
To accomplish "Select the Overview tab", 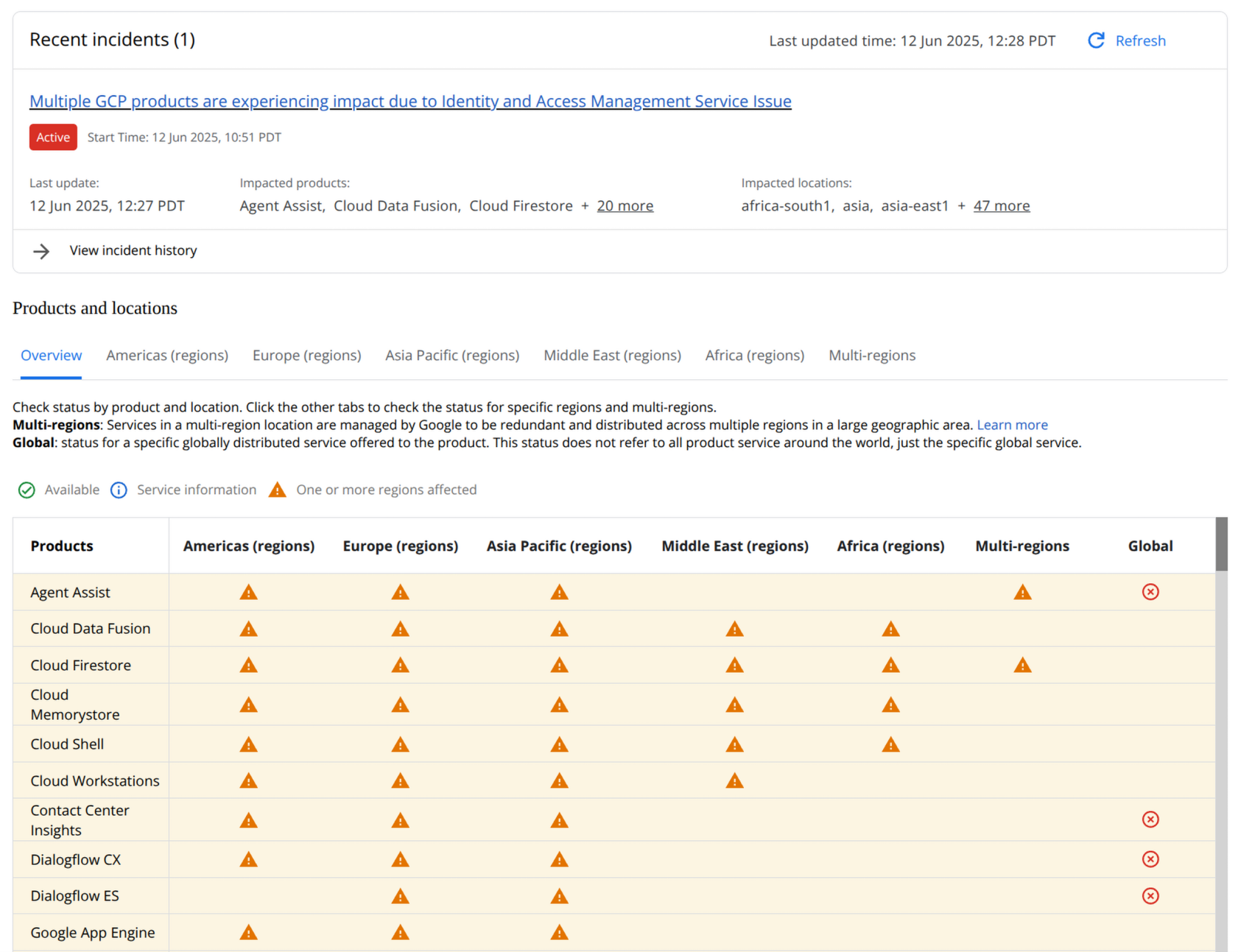I will click(51, 356).
